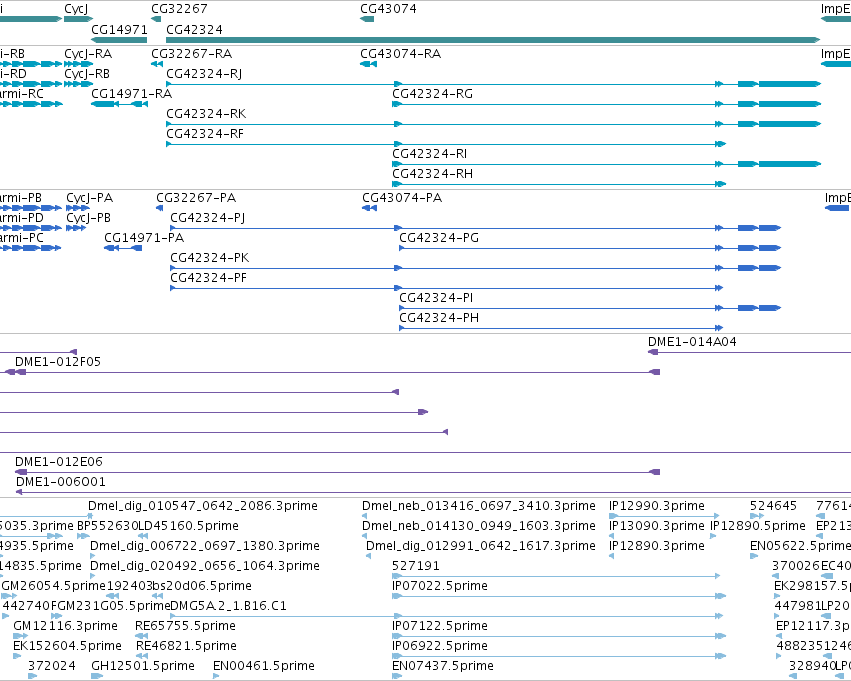Select the EN07437.5prime EST label
This screenshot has height=681, width=851.
pyautogui.click(x=443, y=666)
